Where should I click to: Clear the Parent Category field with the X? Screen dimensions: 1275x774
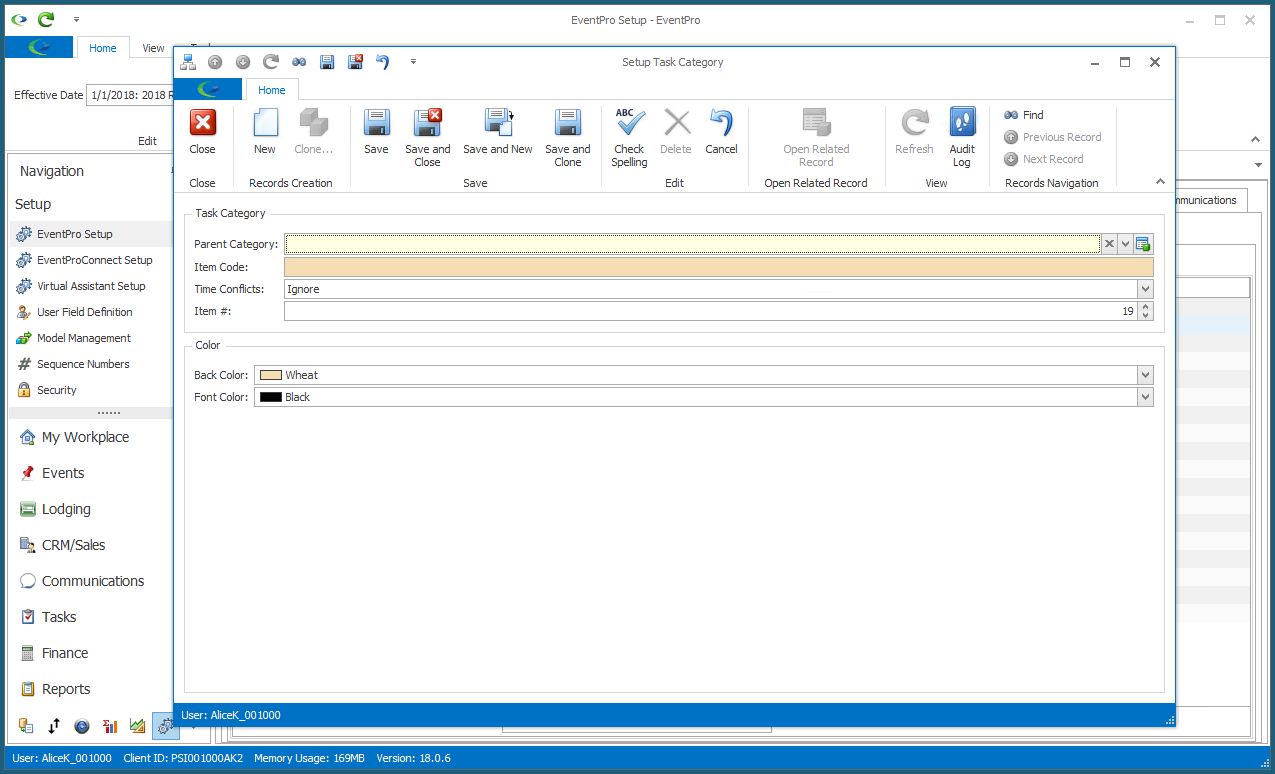pos(1109,244)
